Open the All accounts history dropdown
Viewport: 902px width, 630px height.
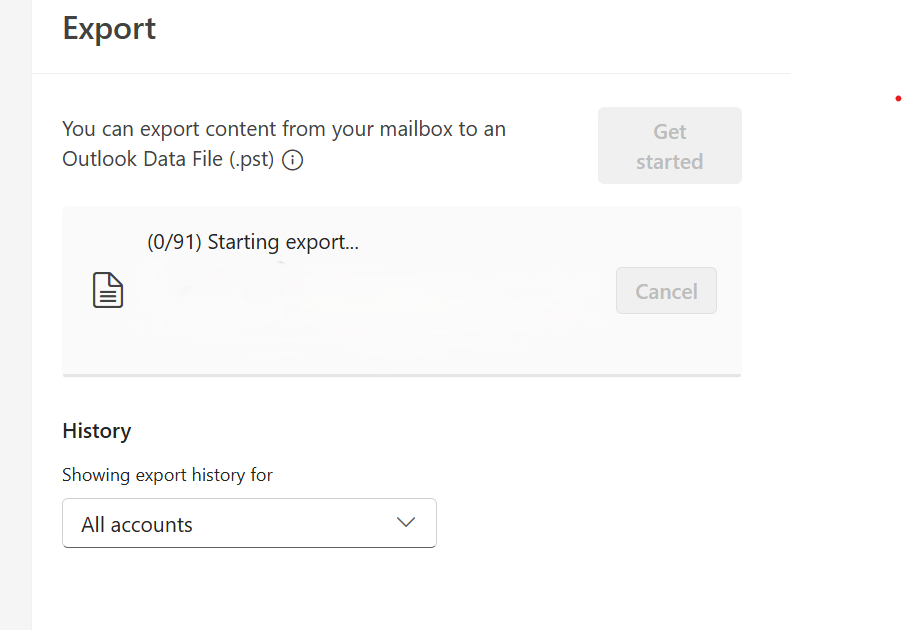pyautogui.click(x=249, y=523)
